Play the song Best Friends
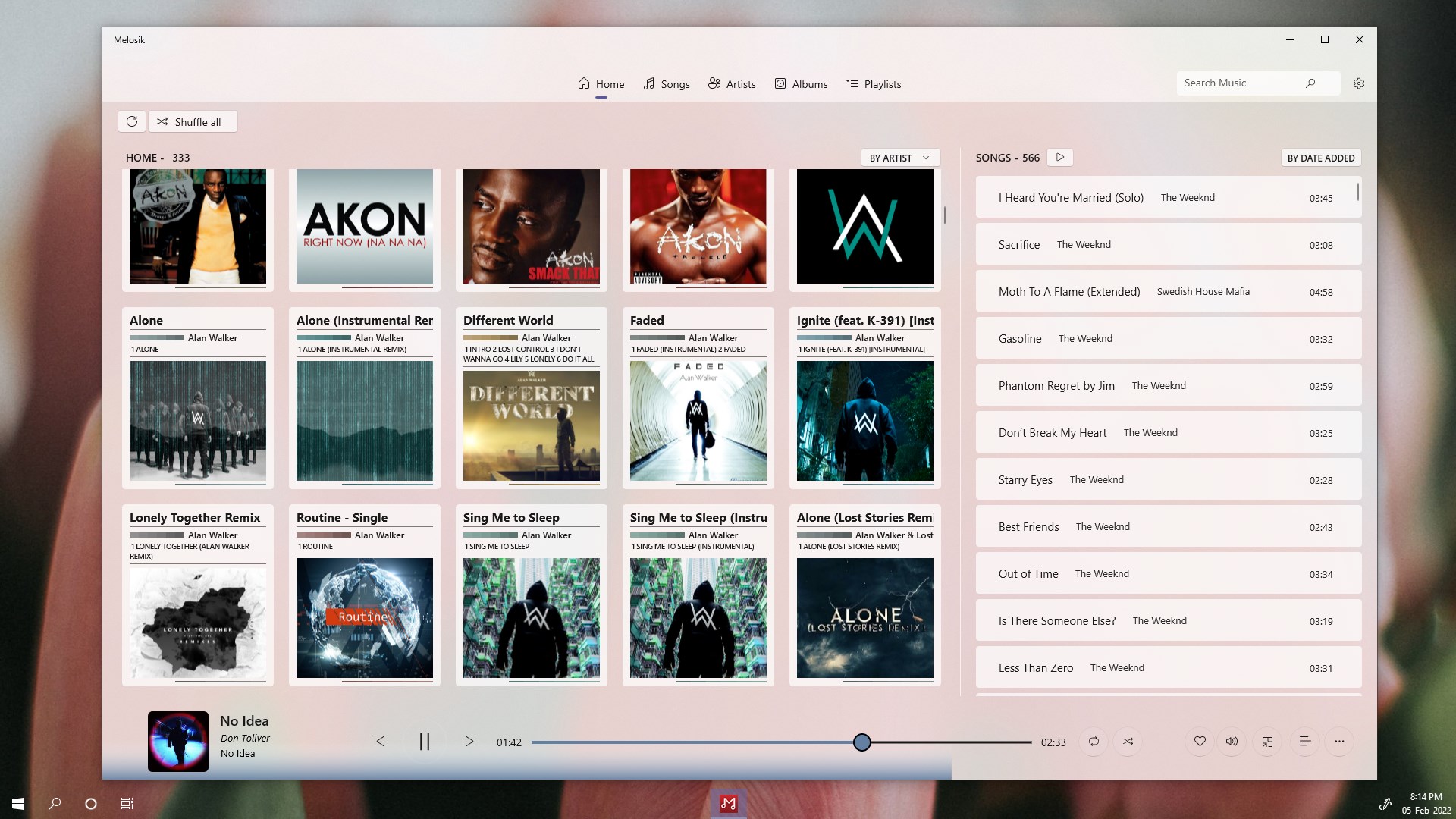 click(x=1169, y=527)
